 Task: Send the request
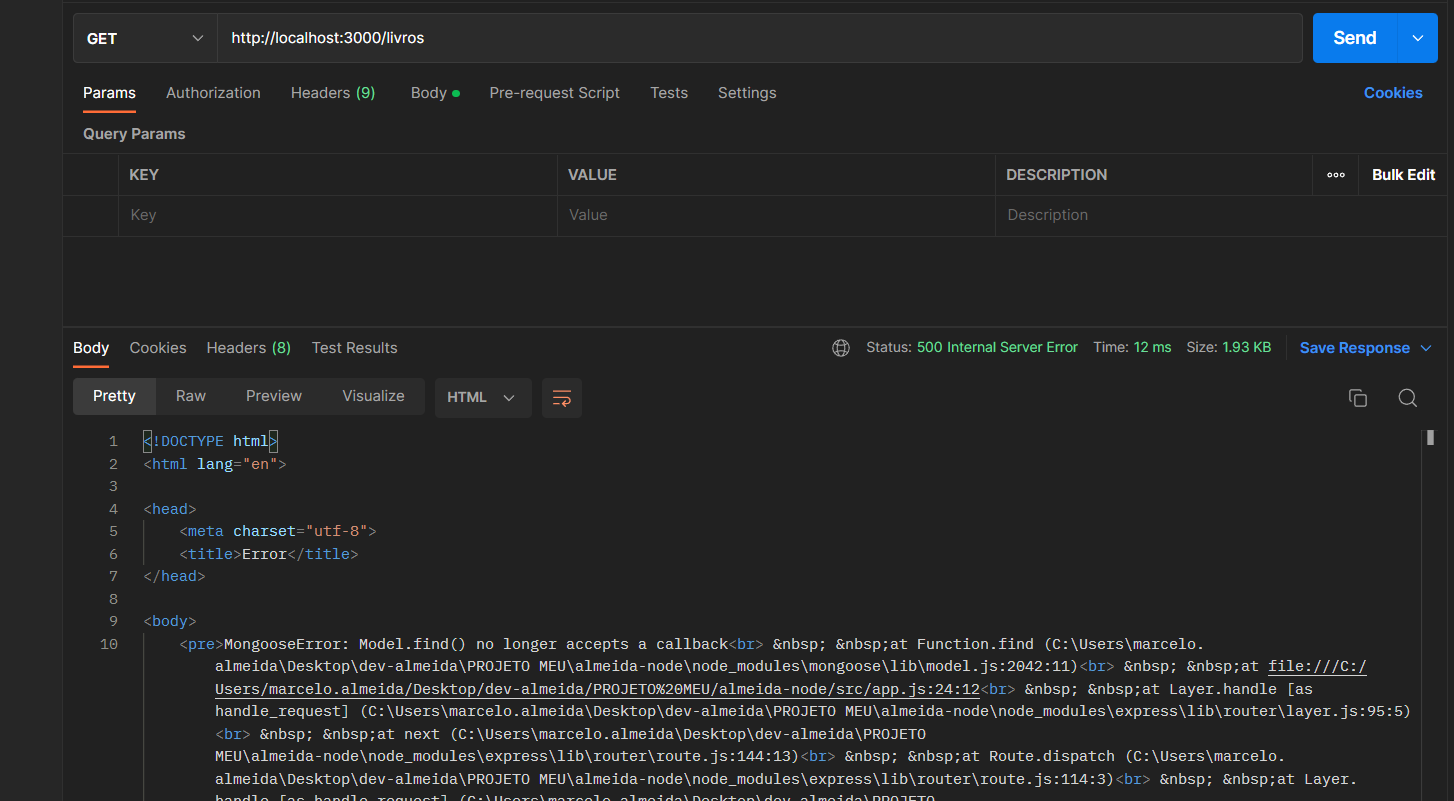point(1354,38)
